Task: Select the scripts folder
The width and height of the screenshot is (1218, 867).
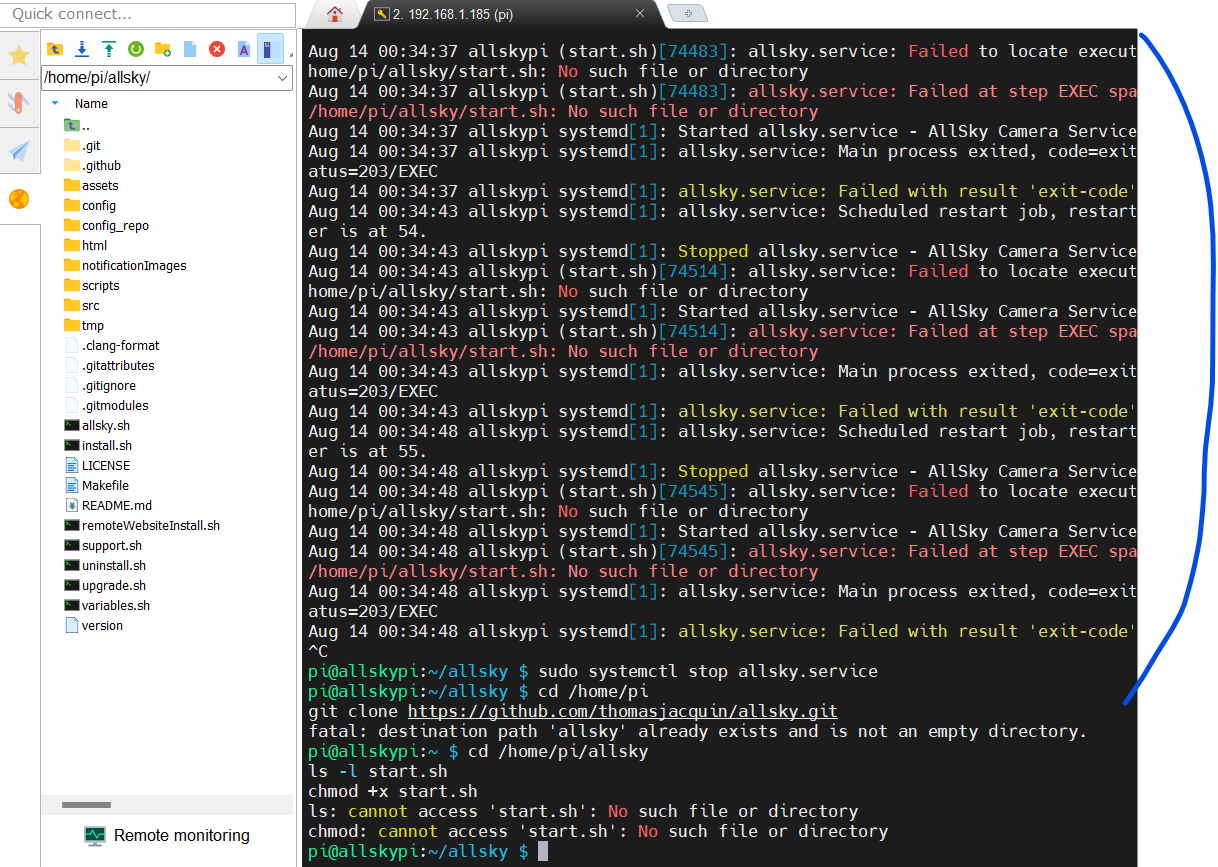Action: (91, 285)
